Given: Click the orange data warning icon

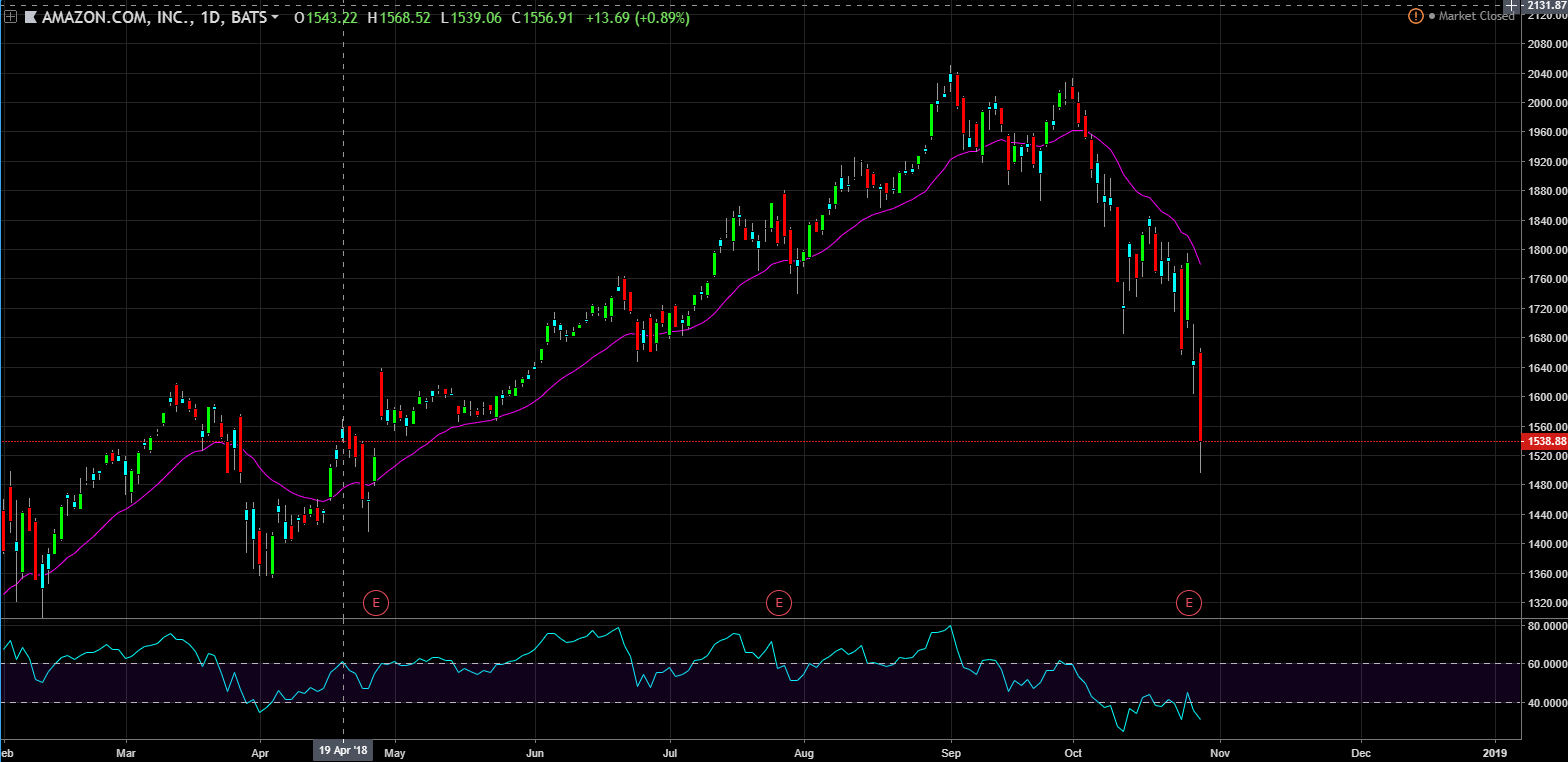Looking at the screenshot, I should point(1415,16).
